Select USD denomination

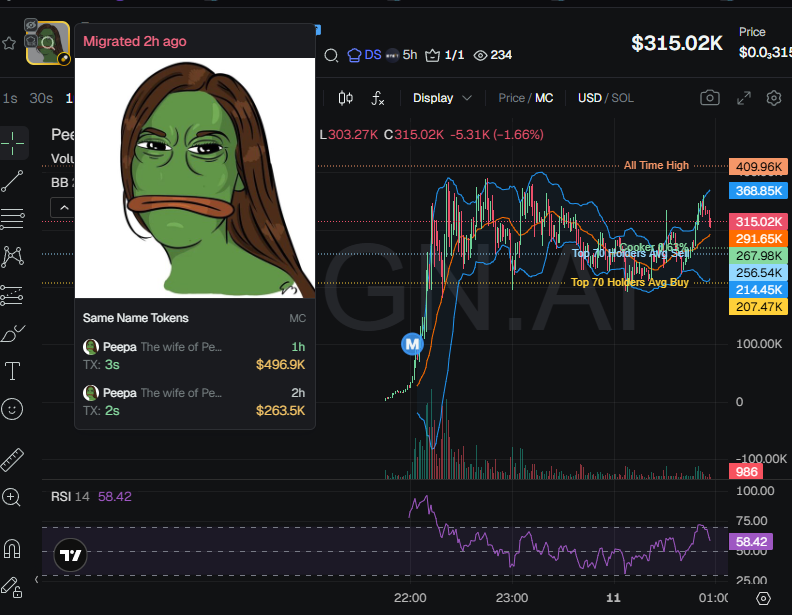click(x=589, y=98)
